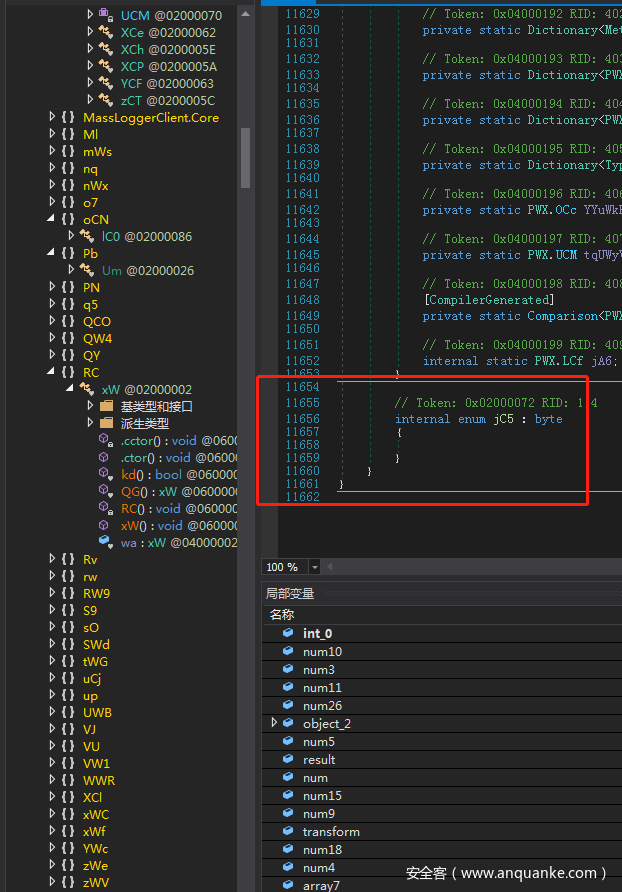Viewport: 622px width, 892px height.
Task: Open the 100 % zoom dropdown
Action: (x=316, y=567)
